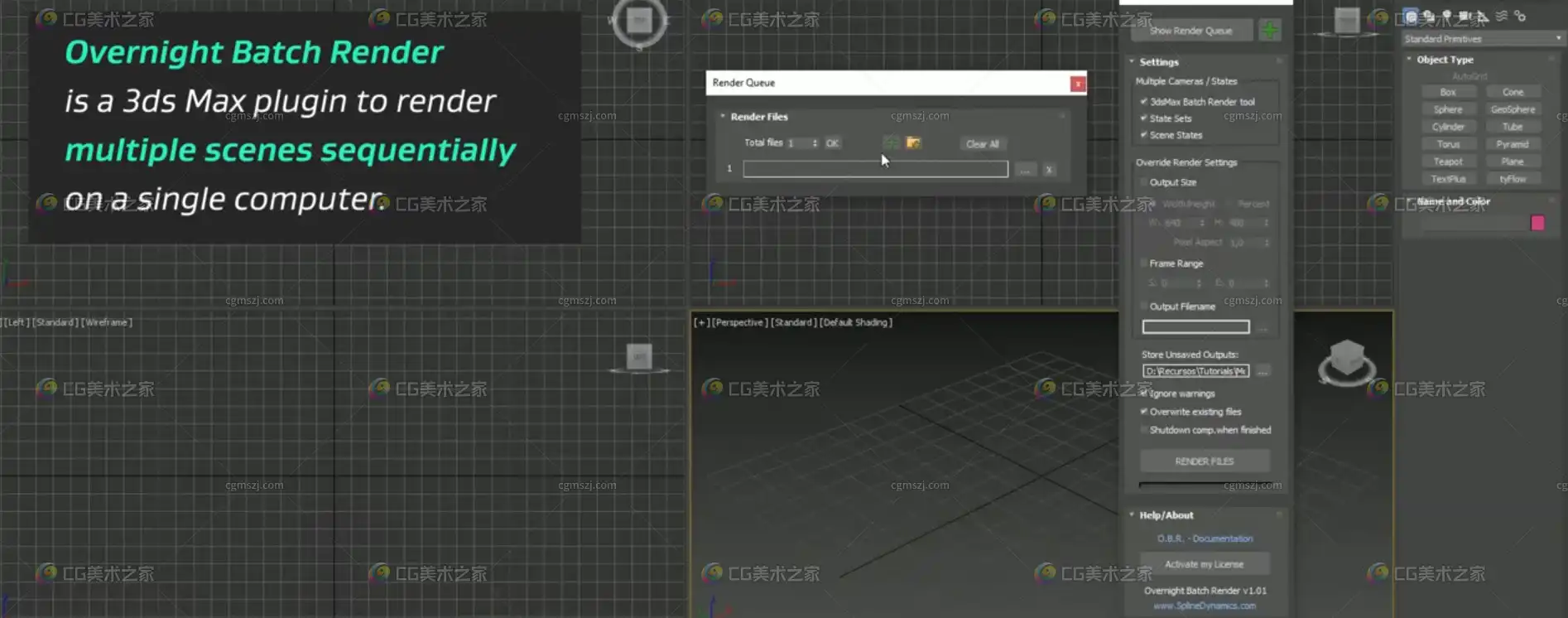Image resolution: width=1568 pixels, height=618 pixels.
Task: Enable Shutdown comp. when finished
Action: (1144, 430)
